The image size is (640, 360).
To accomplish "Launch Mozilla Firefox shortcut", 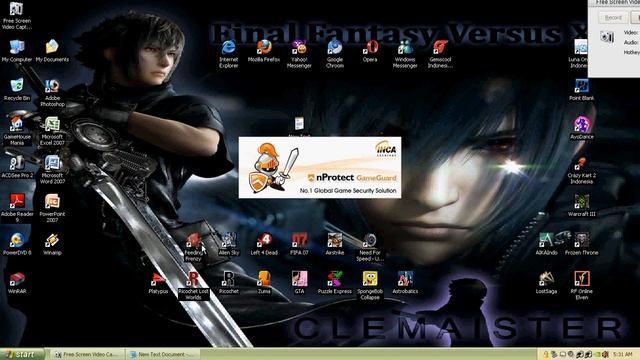I will click(264, 51).
